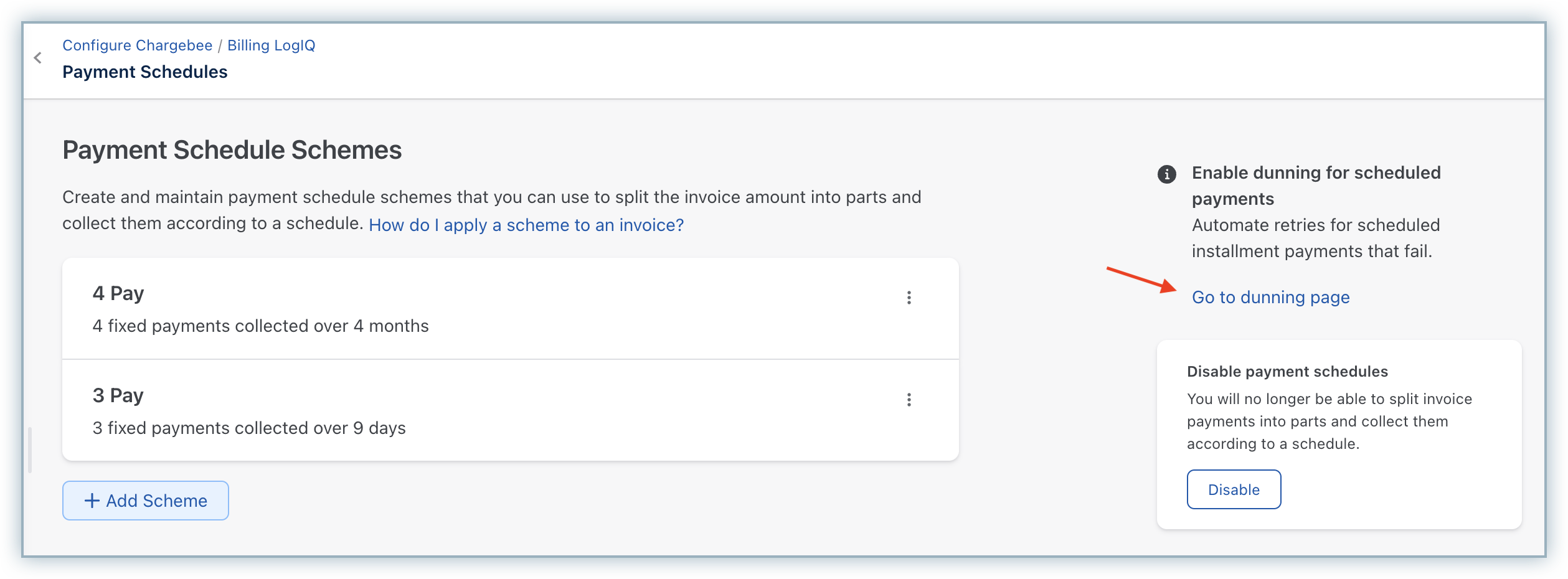The image size is (1568, 579).
Task: Open the Configure Chargebee breadcrumb
Action: pos(137,45)
